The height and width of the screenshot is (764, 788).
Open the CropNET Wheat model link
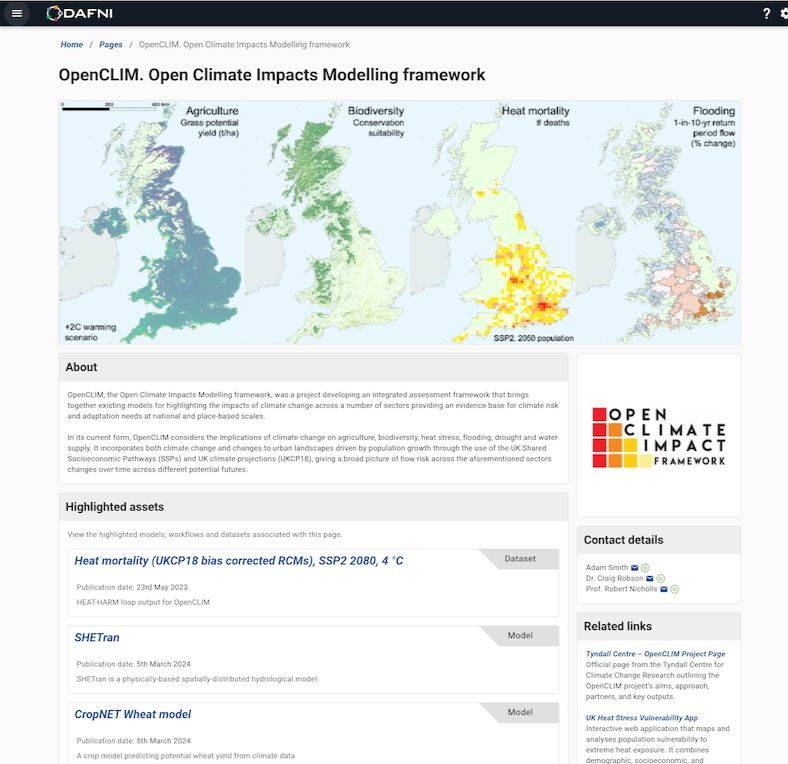point(133,715)
